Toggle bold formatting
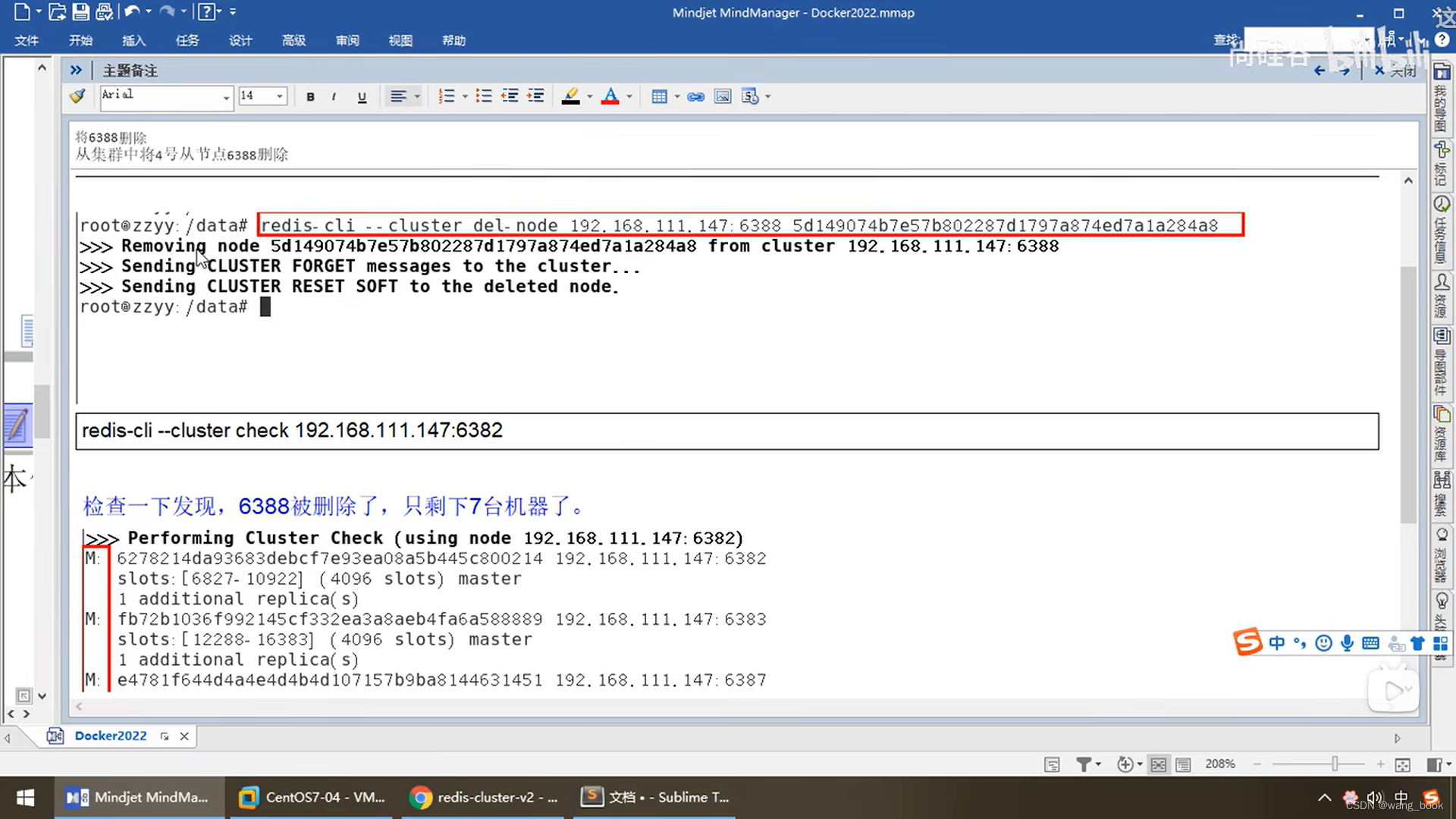The height and width of the screenshot is (819, 1456). point(310,97)
